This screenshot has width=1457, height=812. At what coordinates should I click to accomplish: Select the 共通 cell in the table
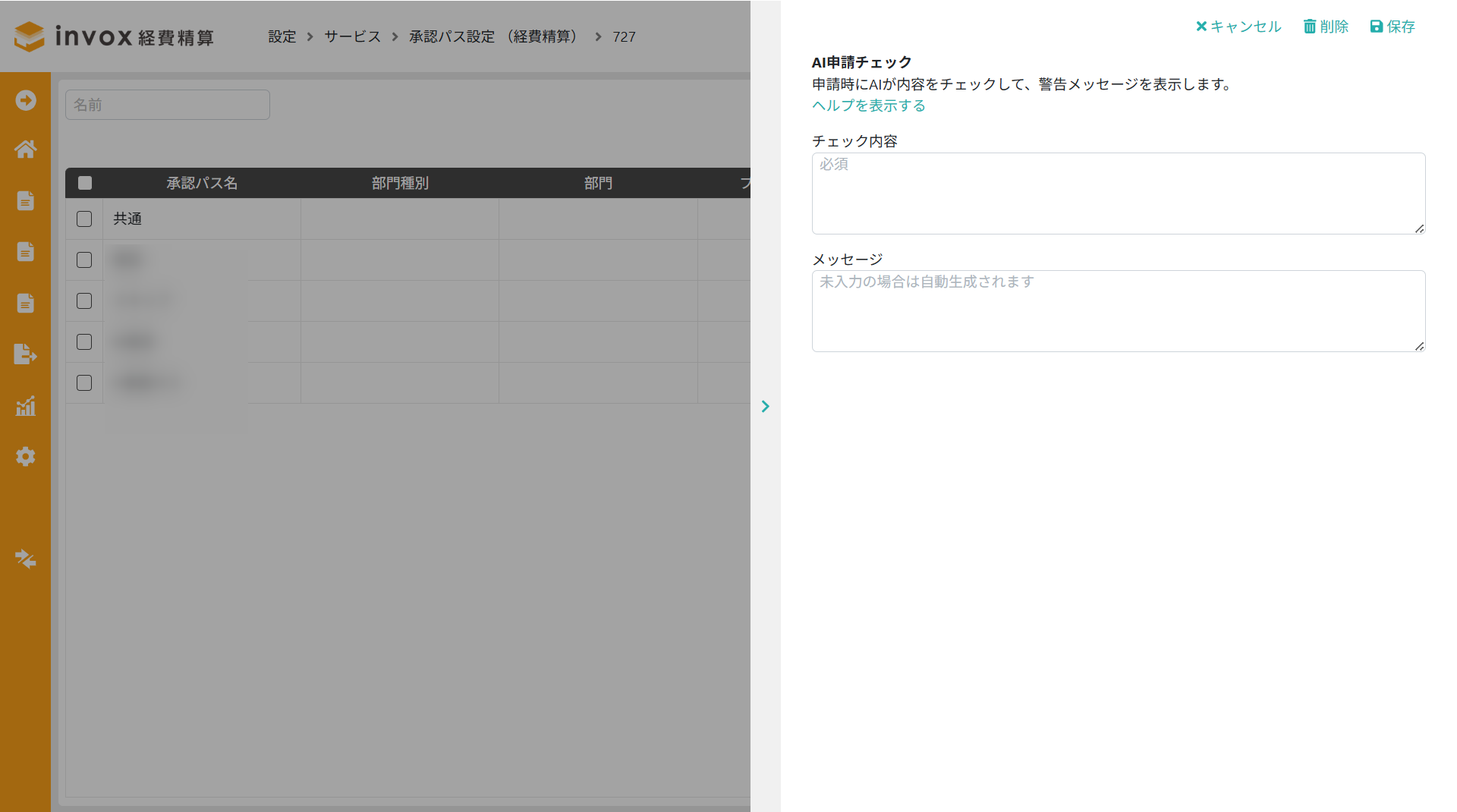point(202,219)
